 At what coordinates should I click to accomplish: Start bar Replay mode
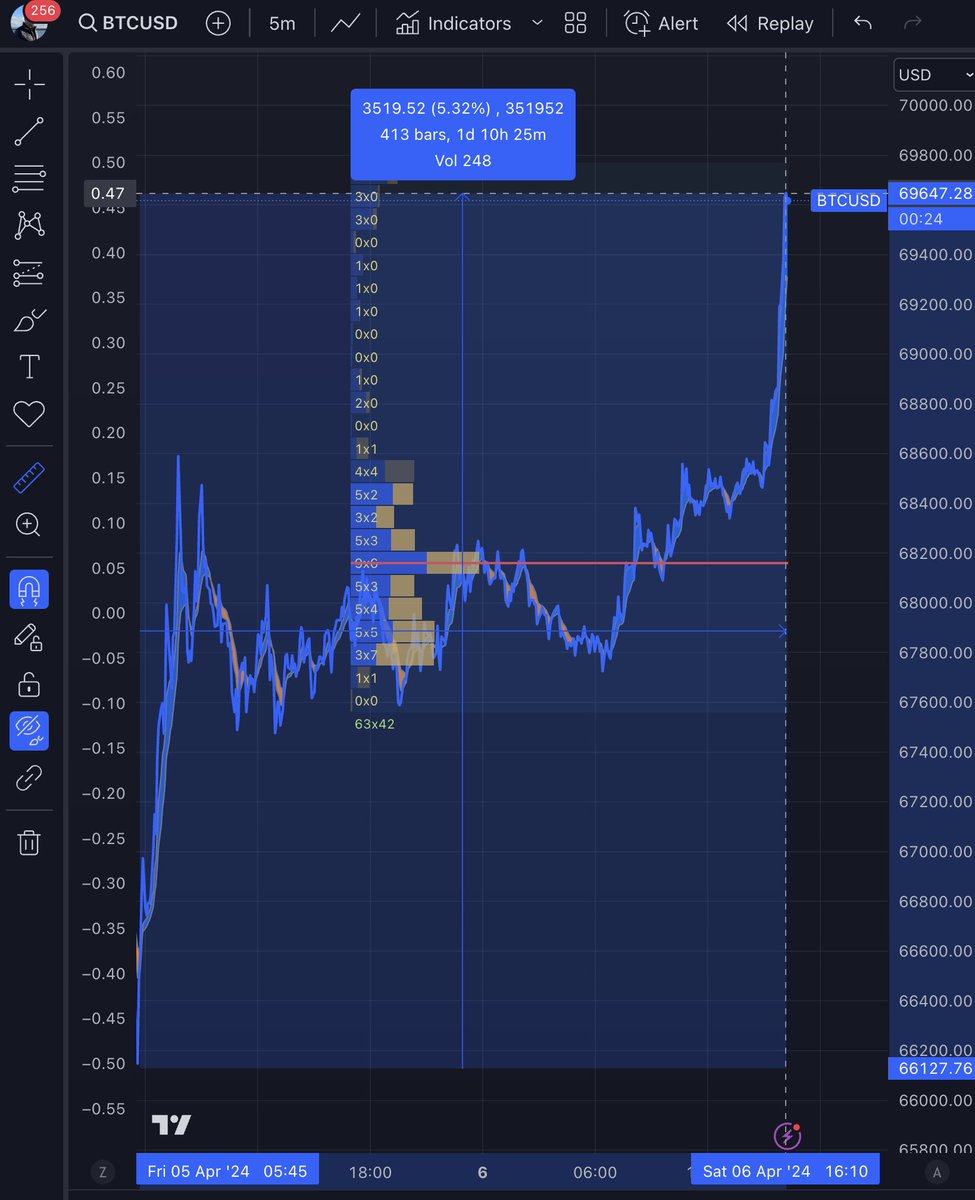tap(770, 23)
